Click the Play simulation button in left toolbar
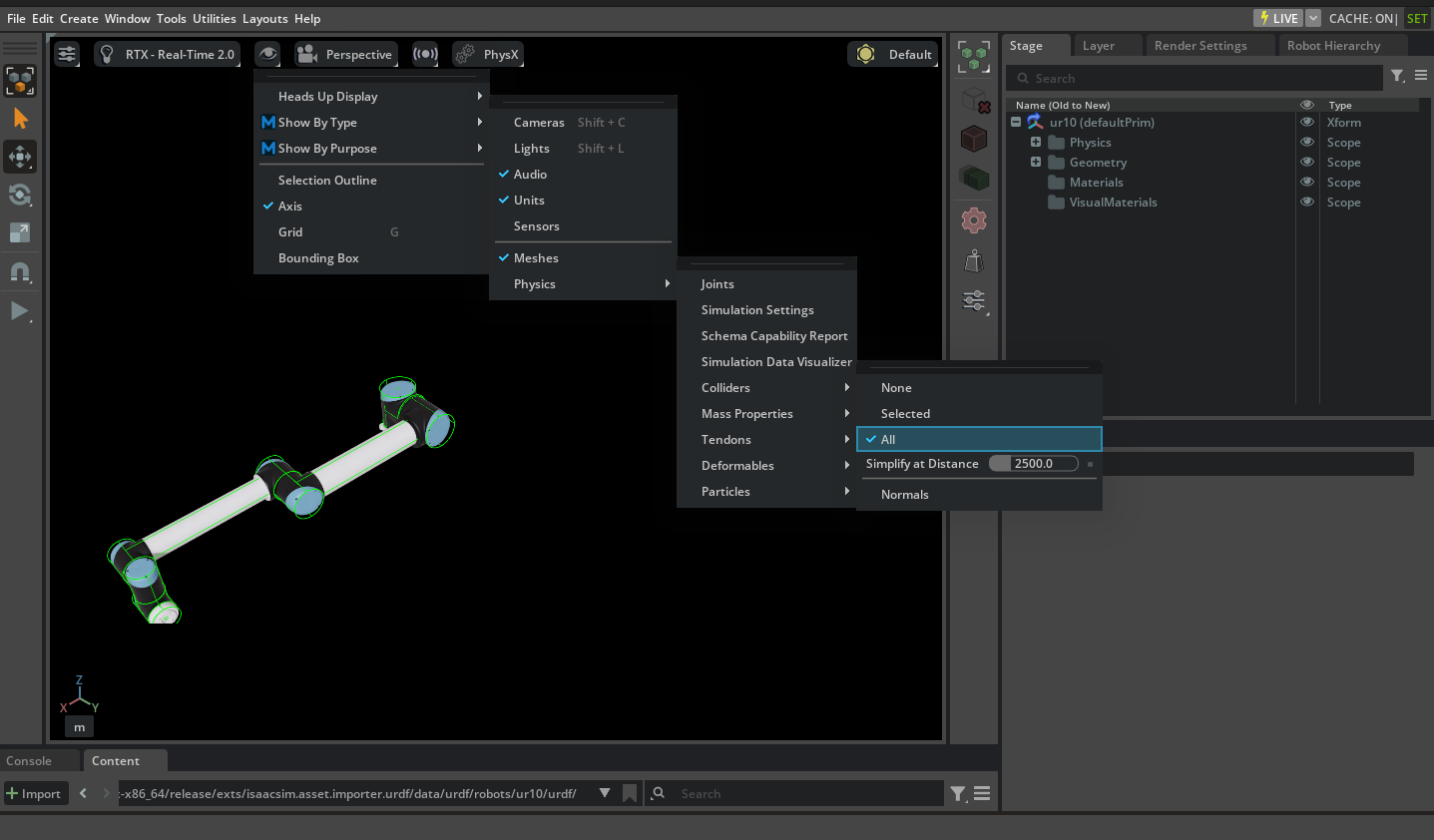 (19, 311)
